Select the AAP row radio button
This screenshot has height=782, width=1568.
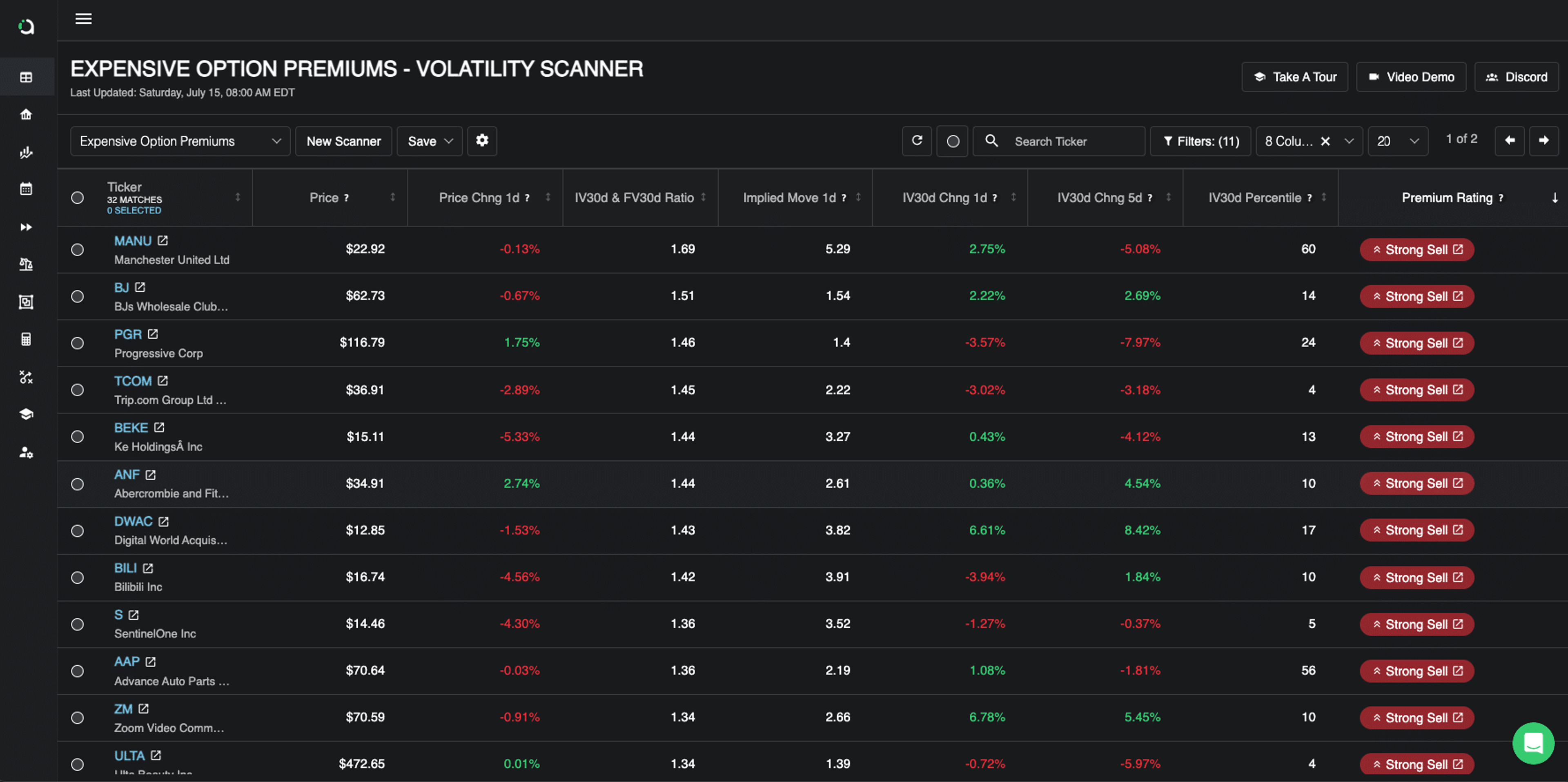[x=77, y=671]
